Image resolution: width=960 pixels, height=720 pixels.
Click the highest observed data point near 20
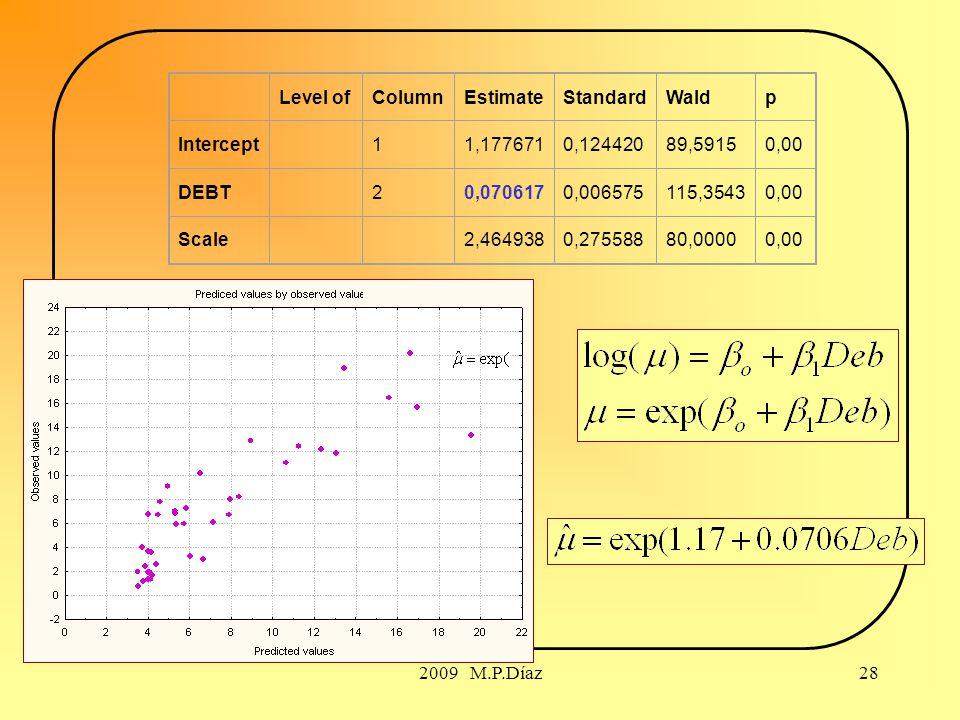click(x=410, y=353)
